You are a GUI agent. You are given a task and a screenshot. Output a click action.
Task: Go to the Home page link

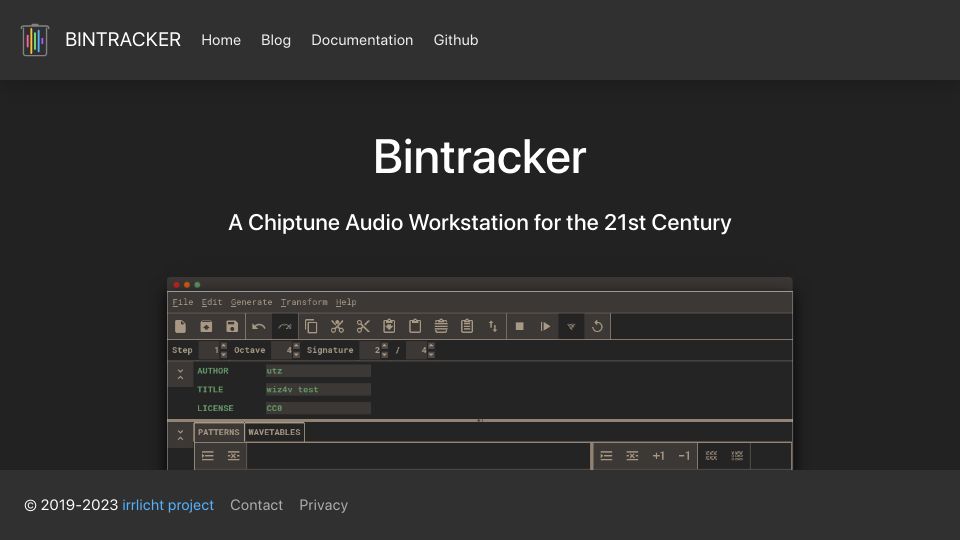tap(221, 40)
